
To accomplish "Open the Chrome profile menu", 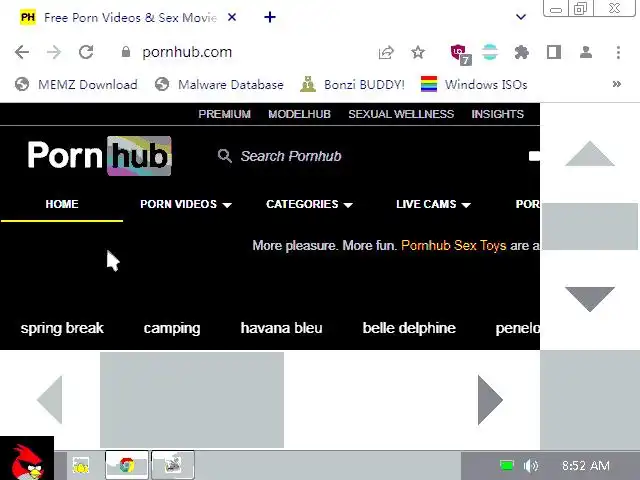I will click(x=586, y=52).
